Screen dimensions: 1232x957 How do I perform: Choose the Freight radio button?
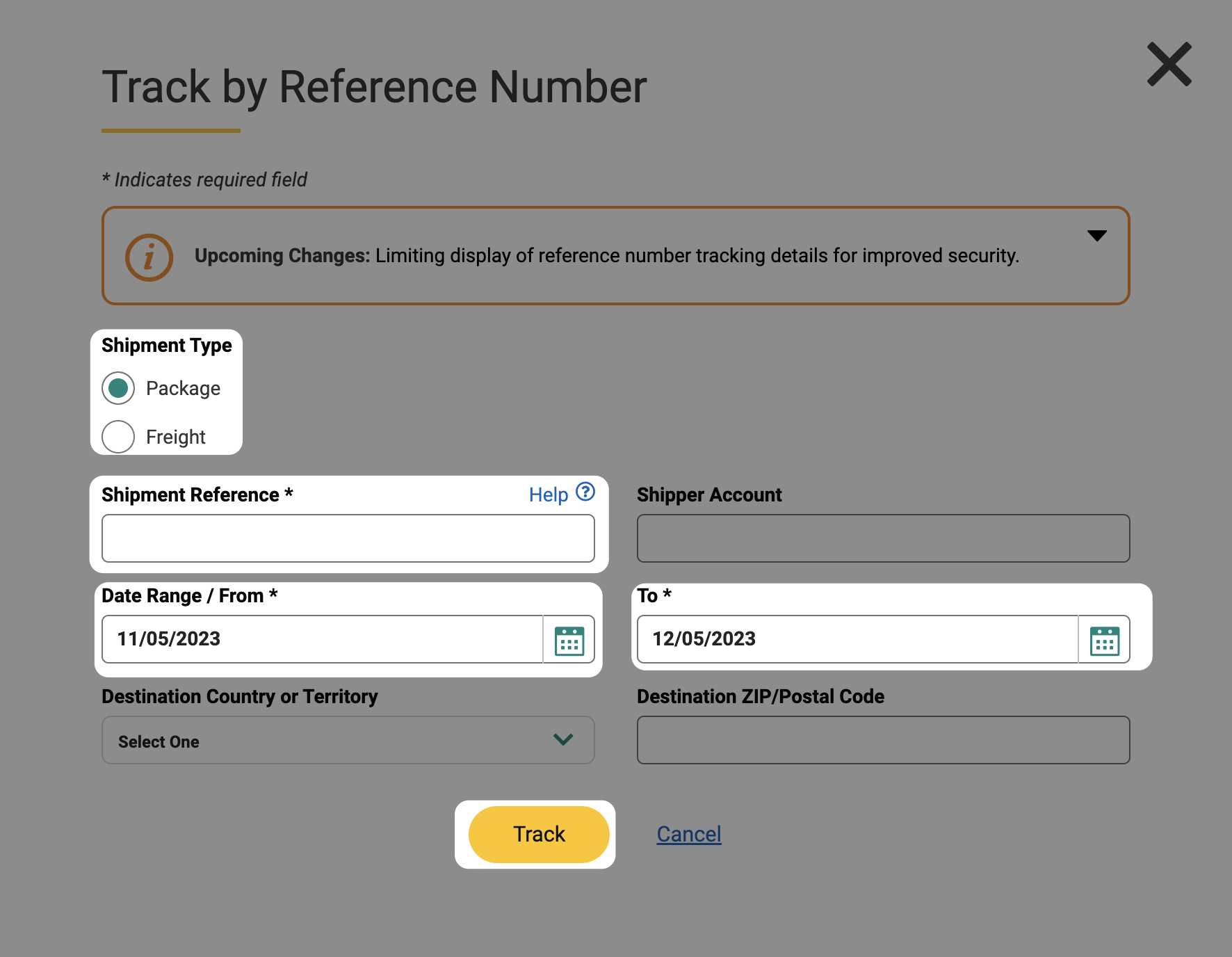click(118, 437)
